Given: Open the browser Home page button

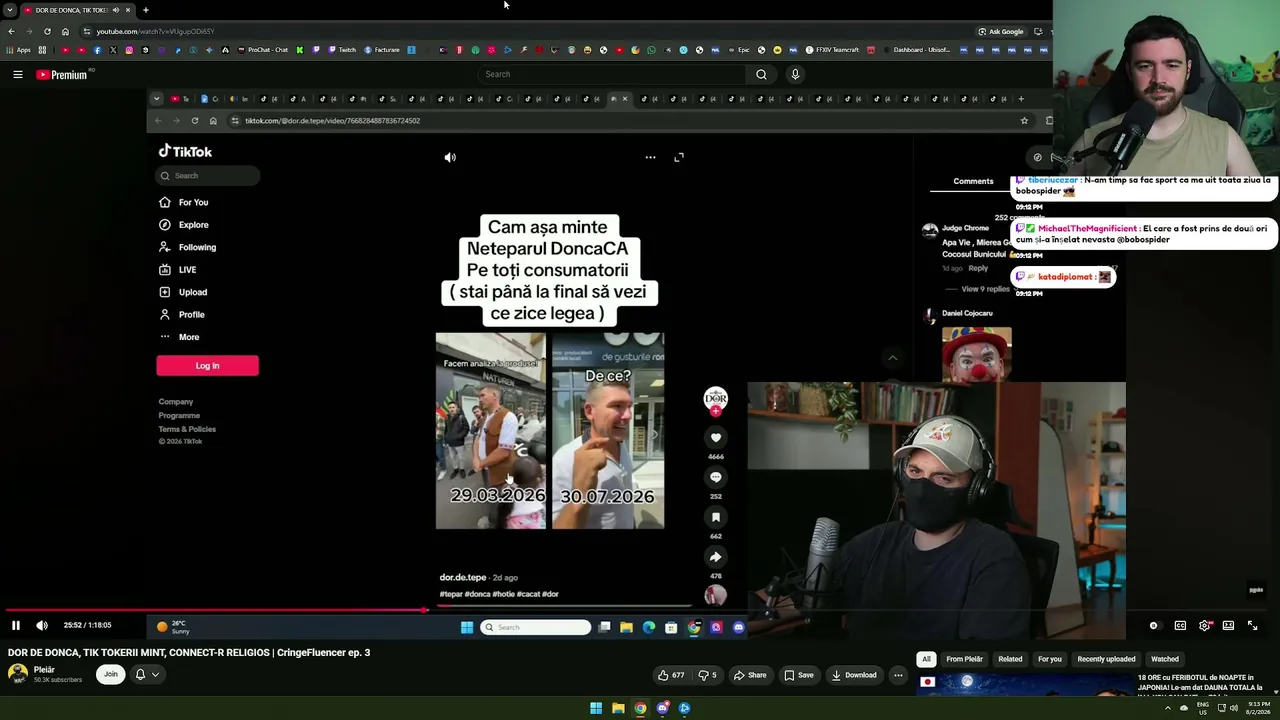Looking at the screenshot, I should coord(66,31).
